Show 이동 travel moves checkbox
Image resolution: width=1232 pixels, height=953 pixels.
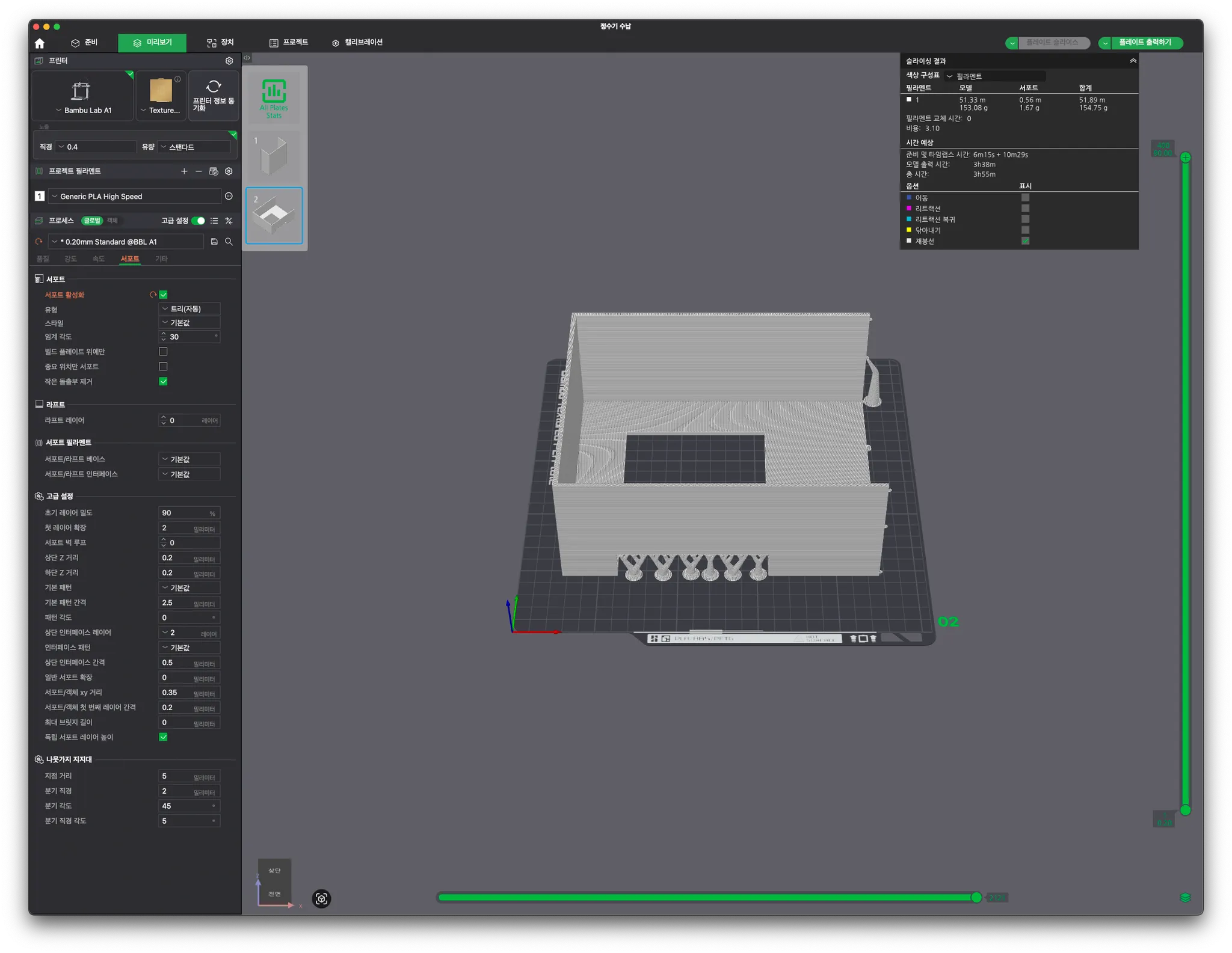(1025, 198)
